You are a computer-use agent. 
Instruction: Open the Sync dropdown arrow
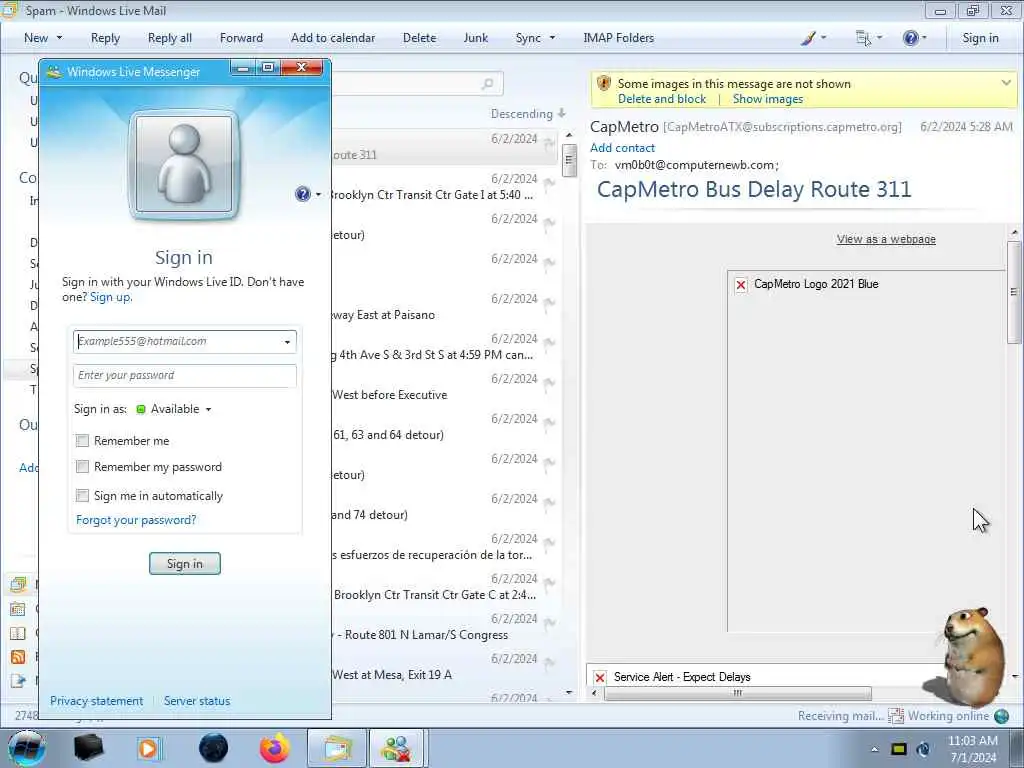pos(552,38)
